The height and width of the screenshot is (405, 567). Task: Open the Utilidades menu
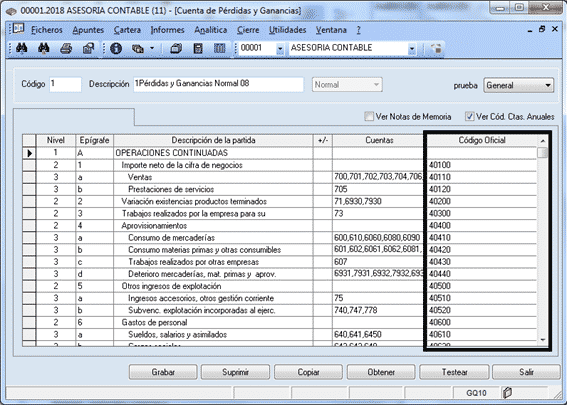point(287,30)
